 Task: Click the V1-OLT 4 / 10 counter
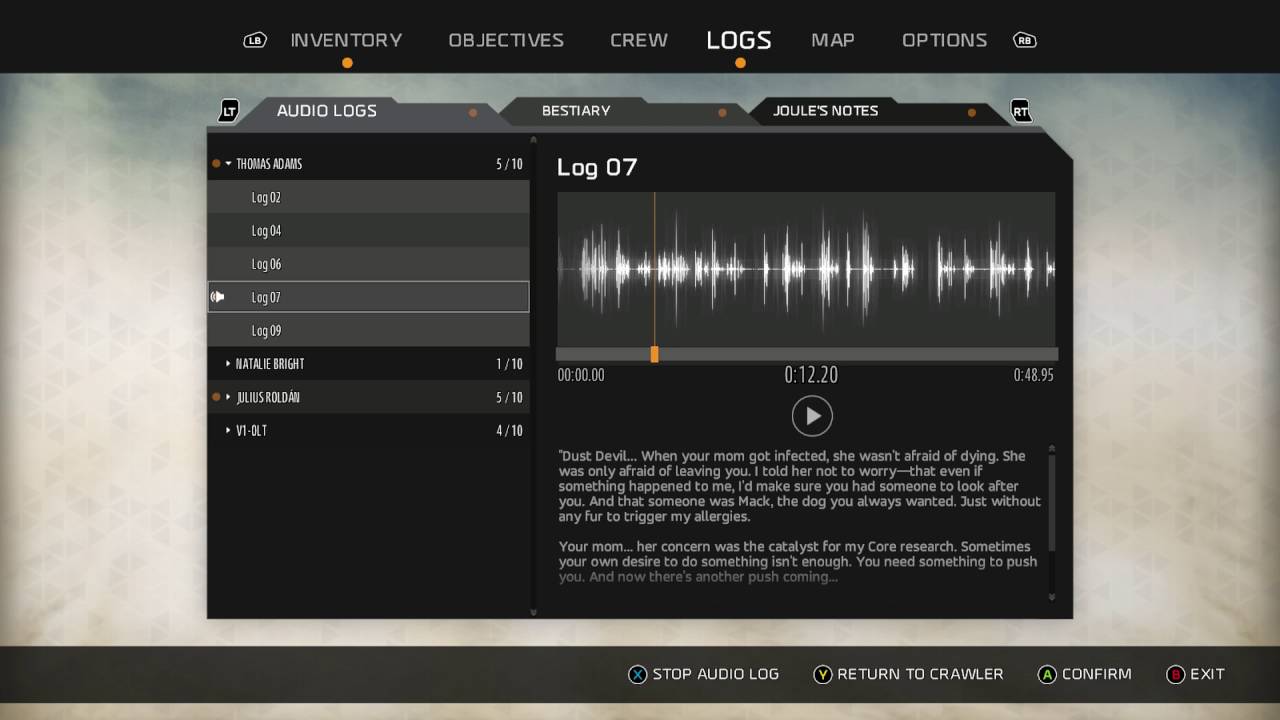click(x=509, y=431)
